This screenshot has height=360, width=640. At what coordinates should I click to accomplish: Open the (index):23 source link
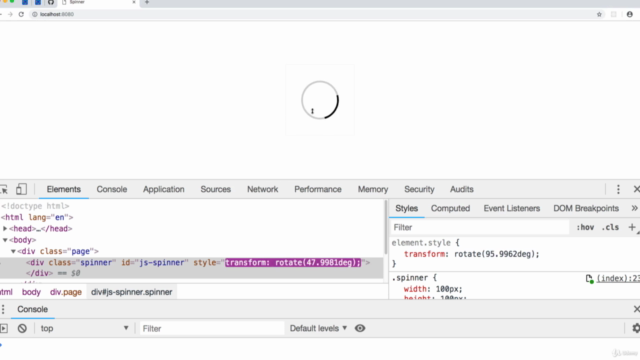pos(618,278)
